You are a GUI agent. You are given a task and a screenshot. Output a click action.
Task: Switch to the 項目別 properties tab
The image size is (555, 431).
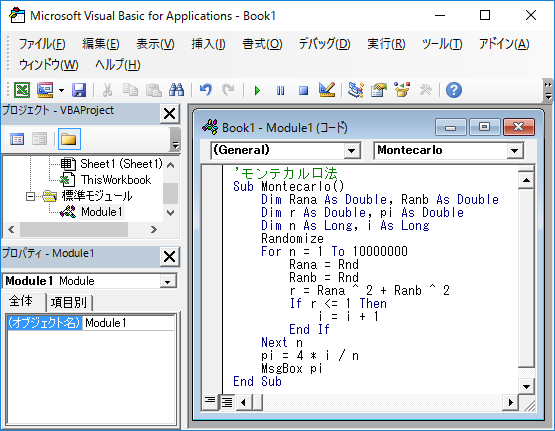pos(69,303)
